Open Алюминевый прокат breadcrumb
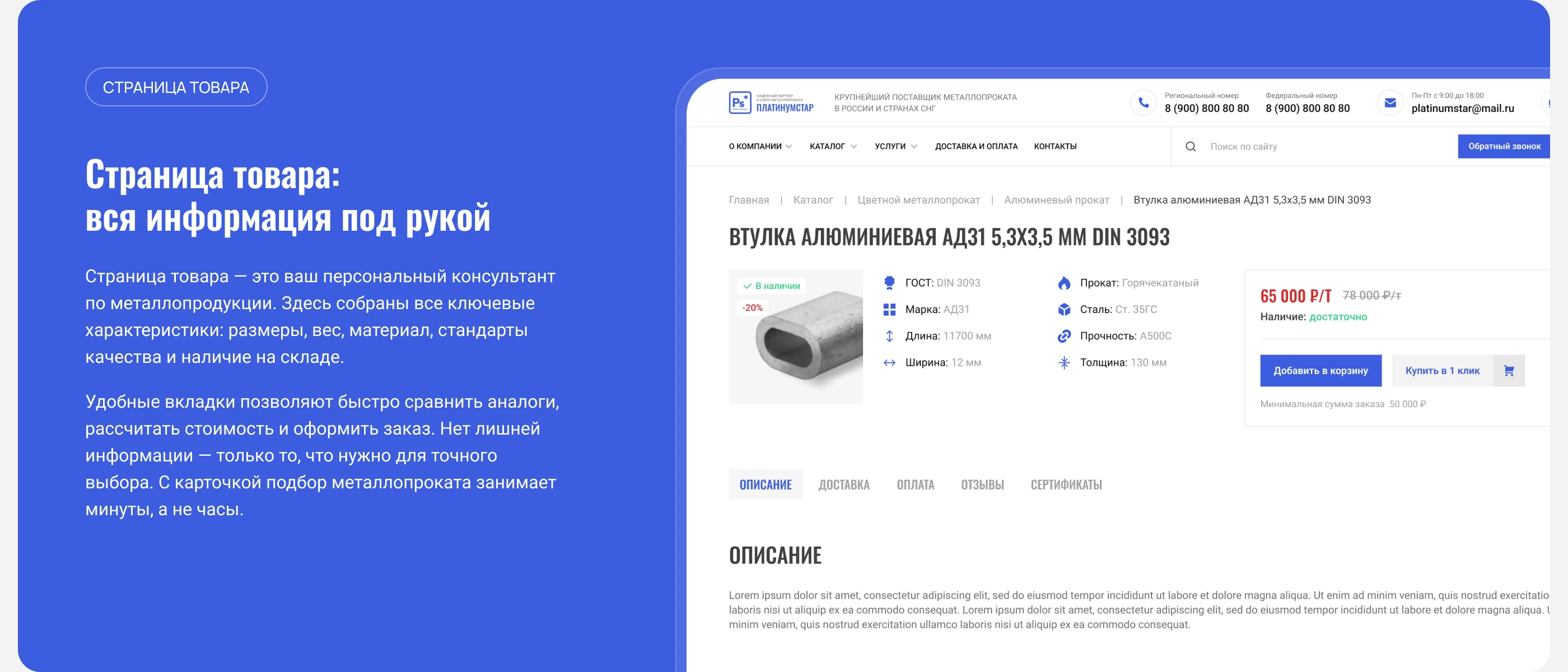1568x672 pixels. point(1056,200)
